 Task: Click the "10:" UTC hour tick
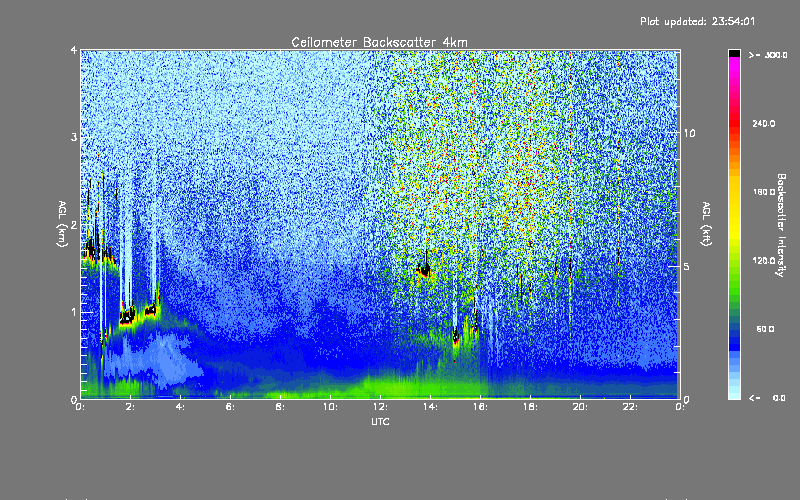click(330, 407)
